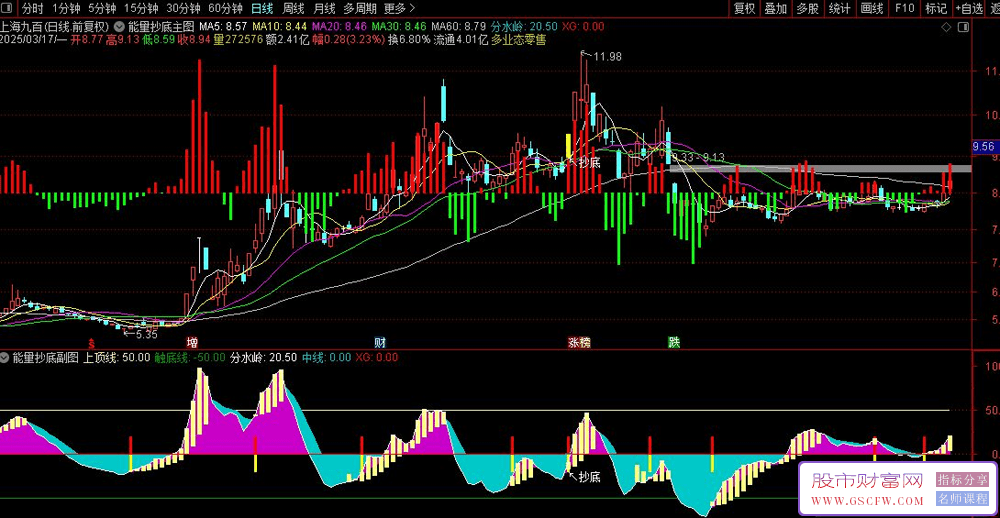Open the 能量抄底主图 indicator dropdown arrow
Viewport: 1000px width, 518px height.
tap(121, 25)
